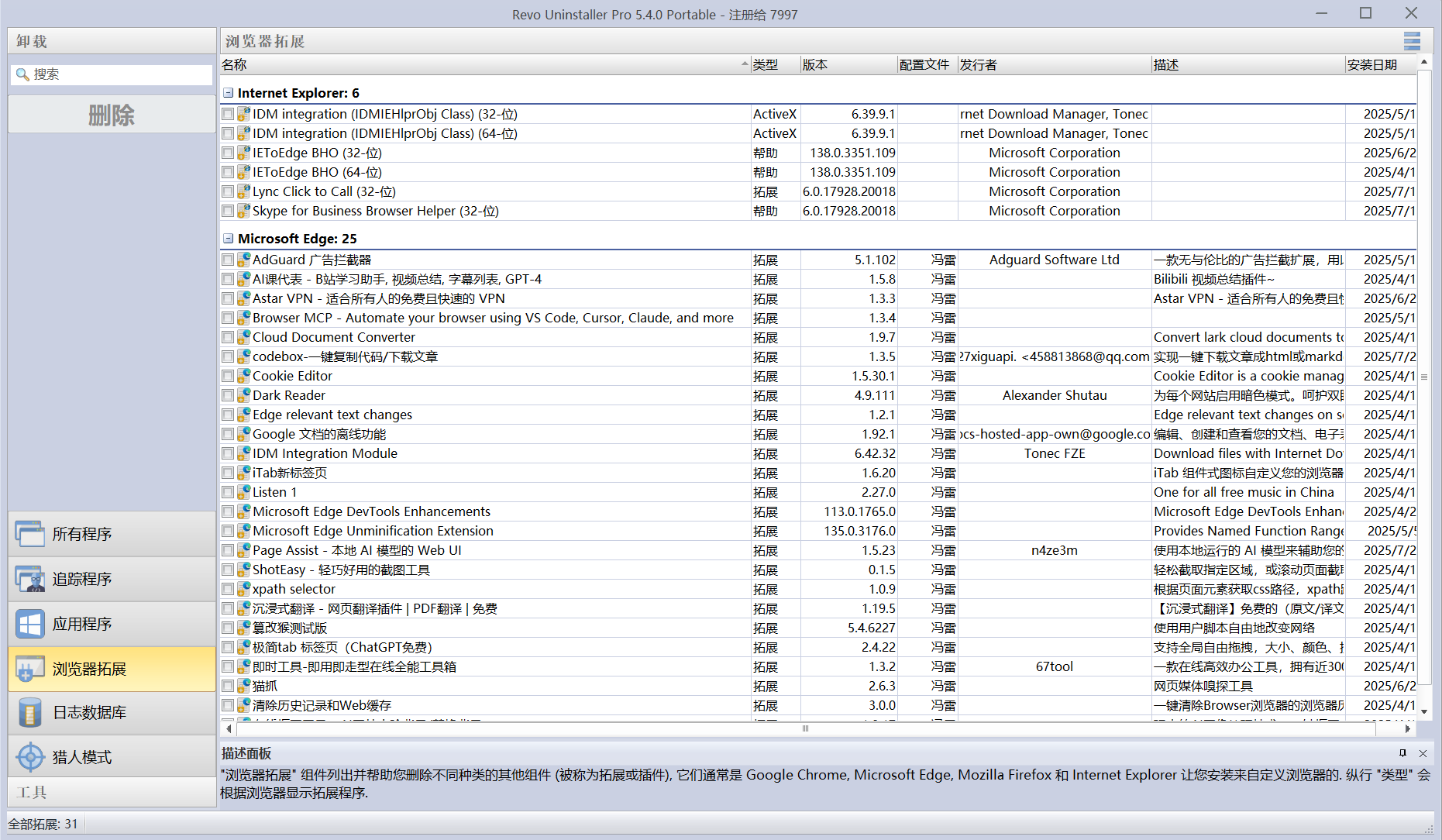The width and height of the screenshot is (1442, 840).
Task: Click the horizontal scrollbar thumb
Action: tap(805, 728)
